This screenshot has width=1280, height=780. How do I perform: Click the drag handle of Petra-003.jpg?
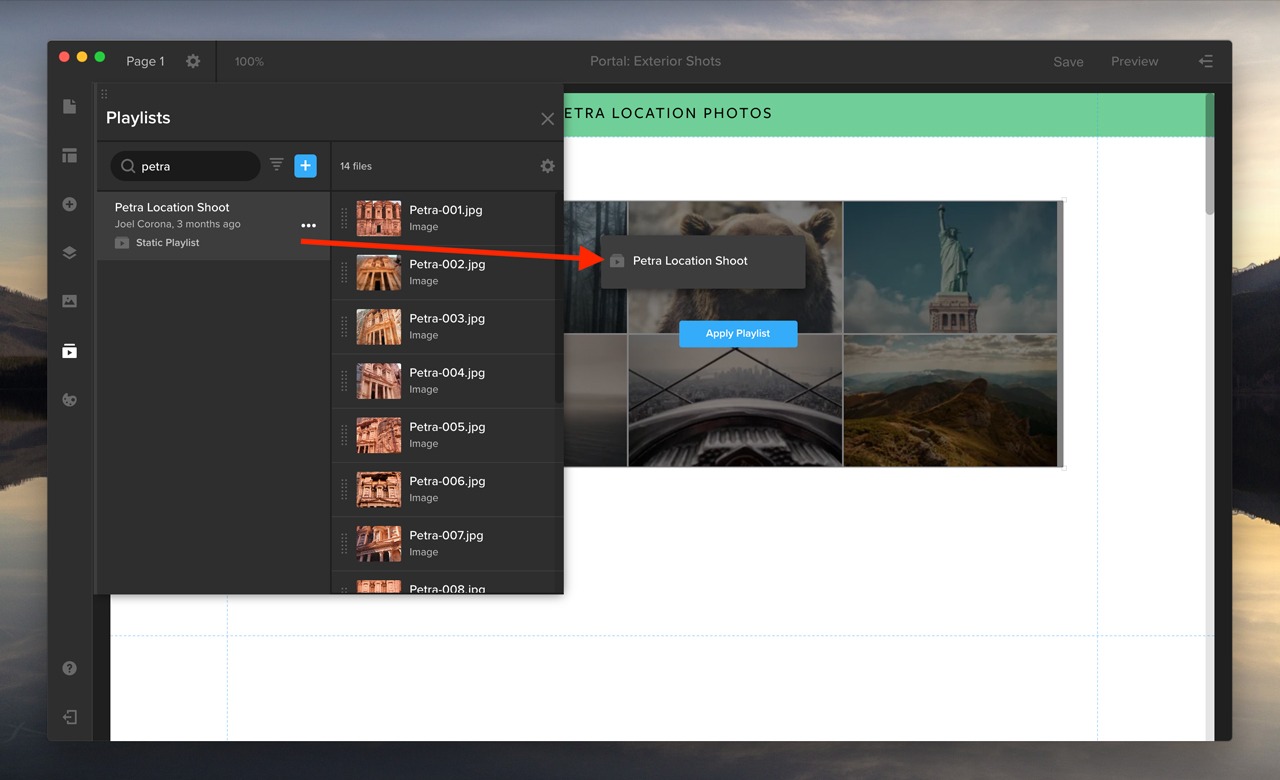344,326
